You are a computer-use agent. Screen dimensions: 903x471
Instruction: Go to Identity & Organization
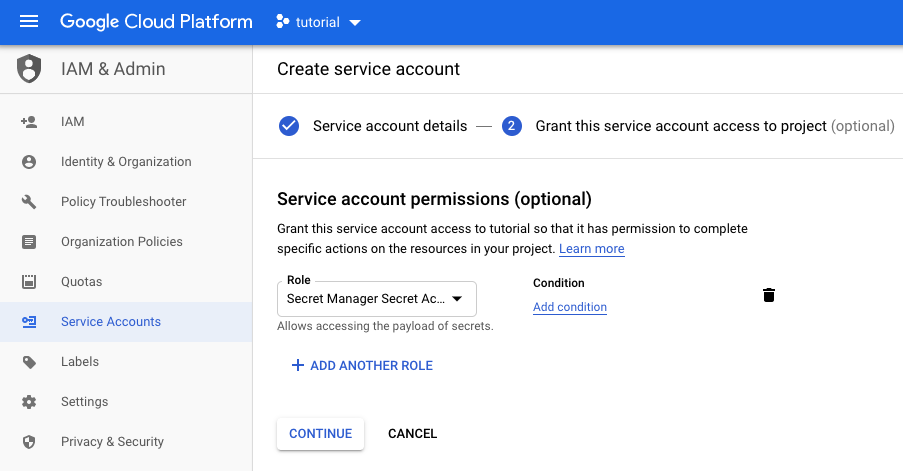click(x=126, y=162)
